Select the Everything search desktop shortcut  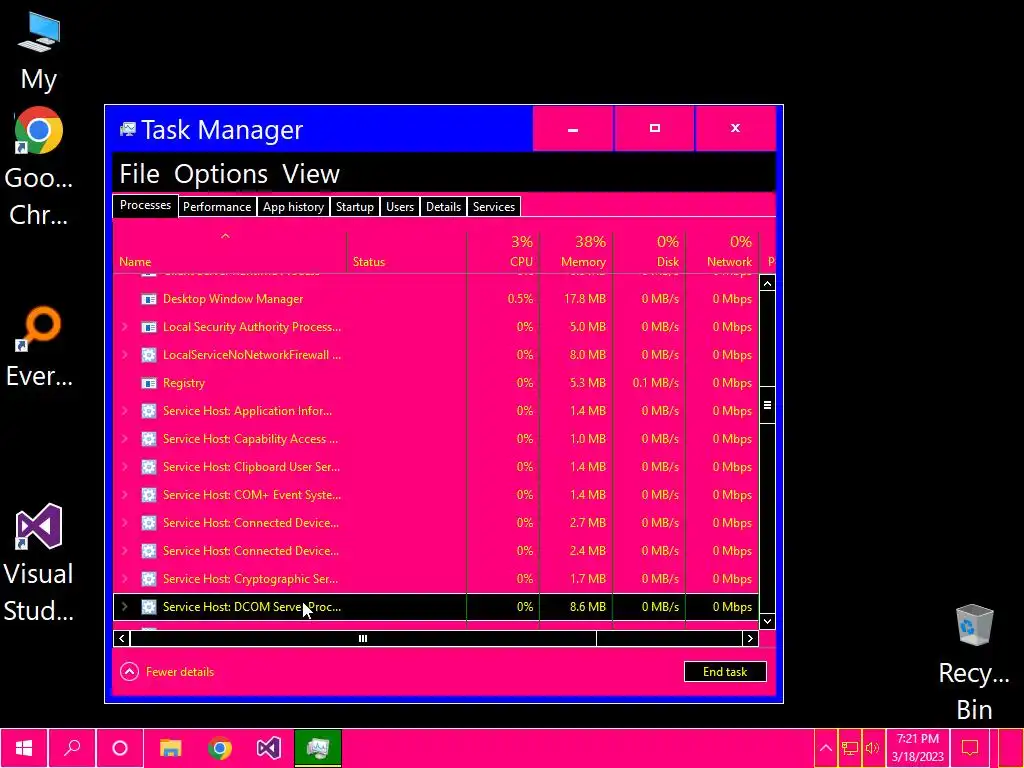39,347
